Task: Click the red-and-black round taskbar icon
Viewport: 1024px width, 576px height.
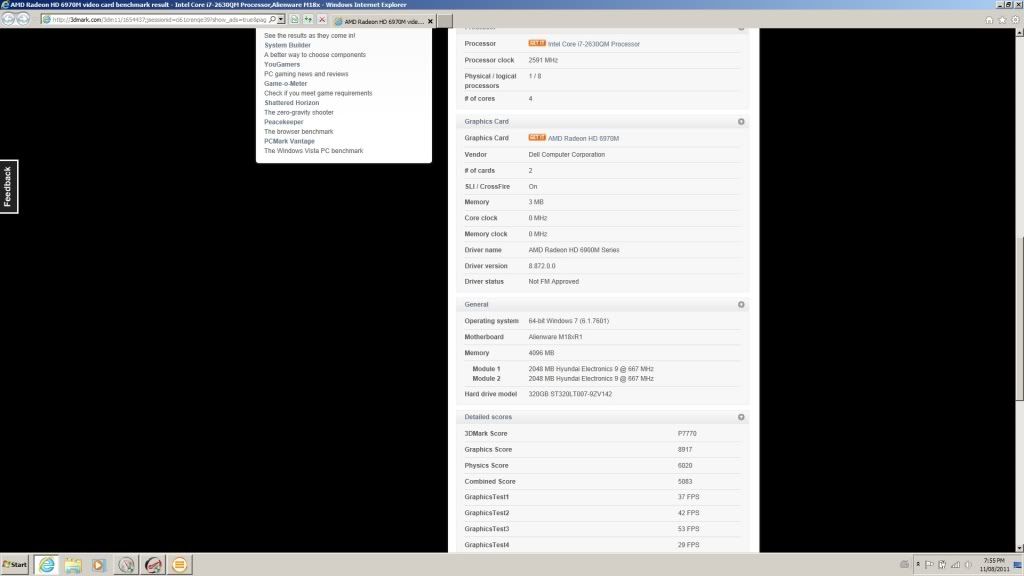Action: tap(153, 565)
